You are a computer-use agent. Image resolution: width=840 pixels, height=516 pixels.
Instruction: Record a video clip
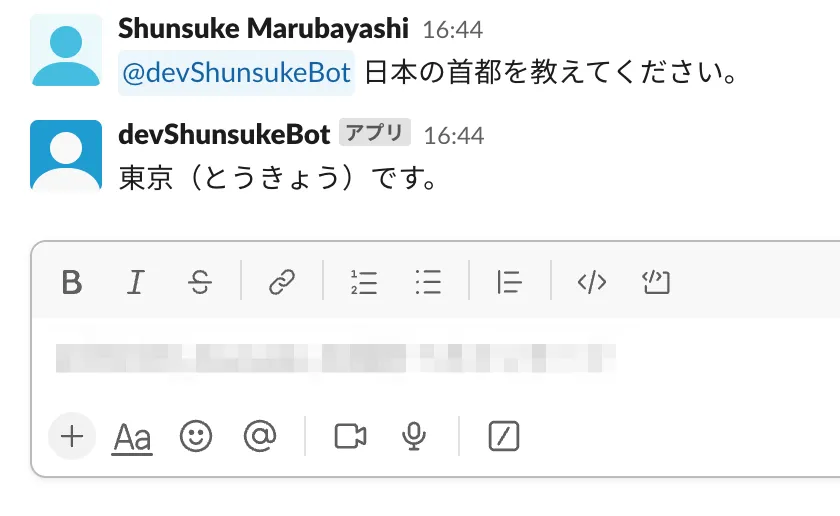tap(350, 436)
